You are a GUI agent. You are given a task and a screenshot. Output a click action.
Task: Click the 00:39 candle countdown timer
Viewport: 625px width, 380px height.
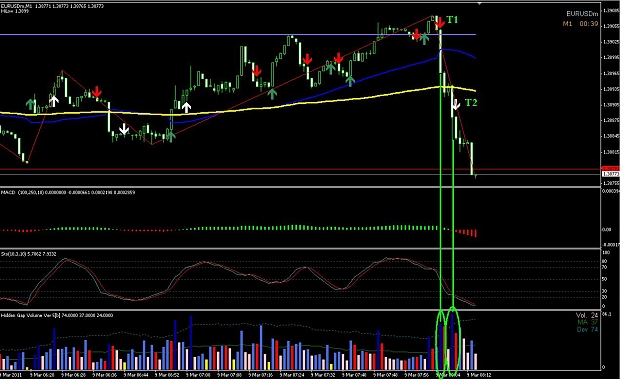click(589, 24)
